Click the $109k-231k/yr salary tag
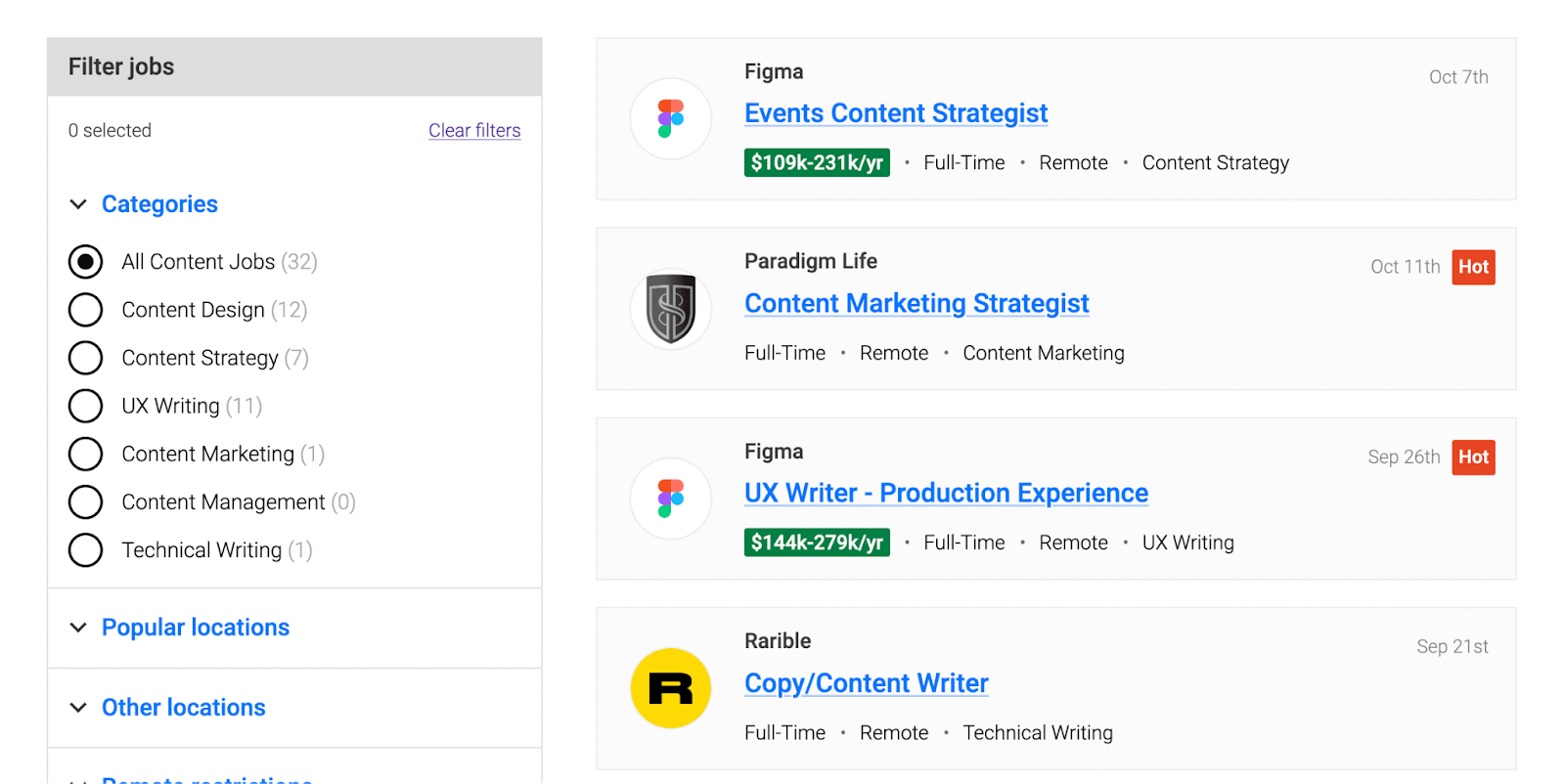Image resolution: width=1565 pixels, height=784 pixels. (x=817, y=162)
